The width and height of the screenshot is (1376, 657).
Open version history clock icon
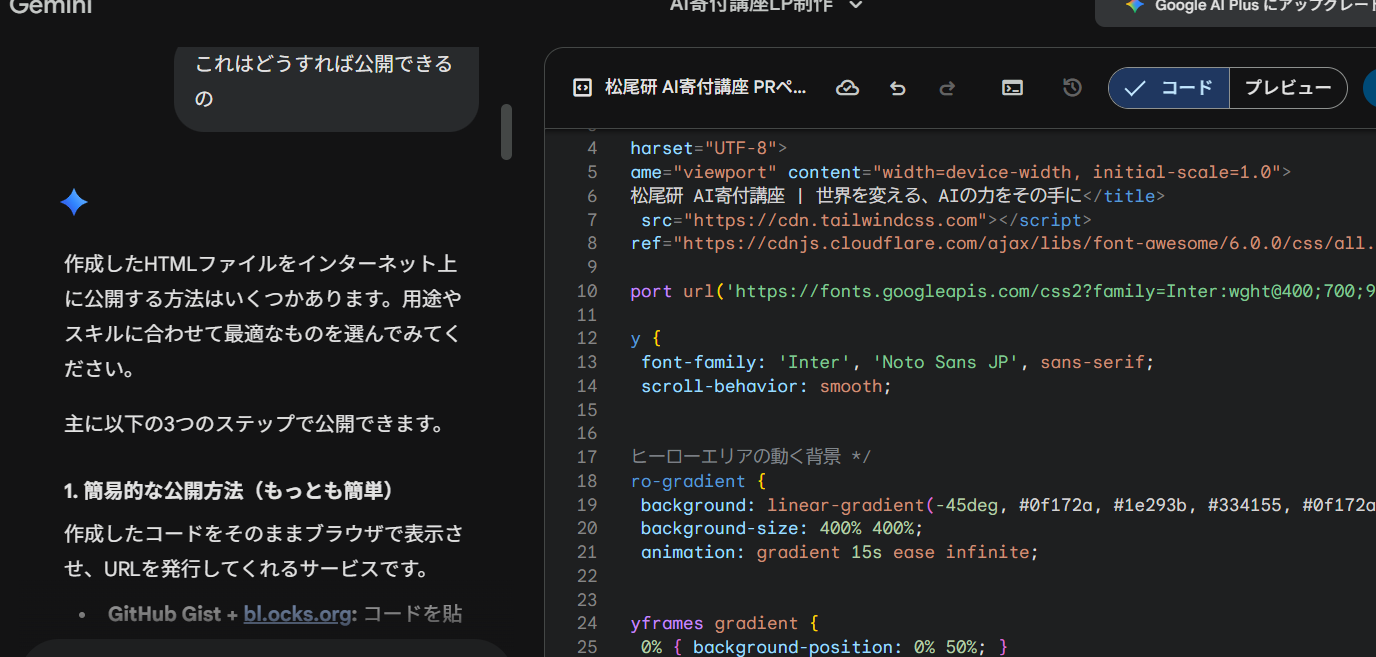[x=1072, y=88]
